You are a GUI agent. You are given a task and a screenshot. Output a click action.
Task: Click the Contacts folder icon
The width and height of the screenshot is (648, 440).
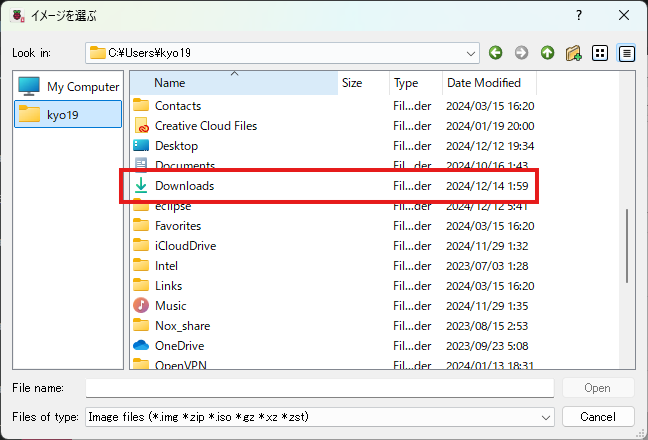(141, 105)
